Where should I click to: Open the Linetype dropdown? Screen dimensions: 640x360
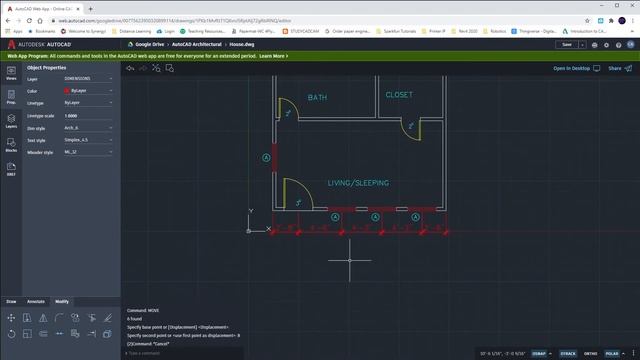tap(88, 103)
